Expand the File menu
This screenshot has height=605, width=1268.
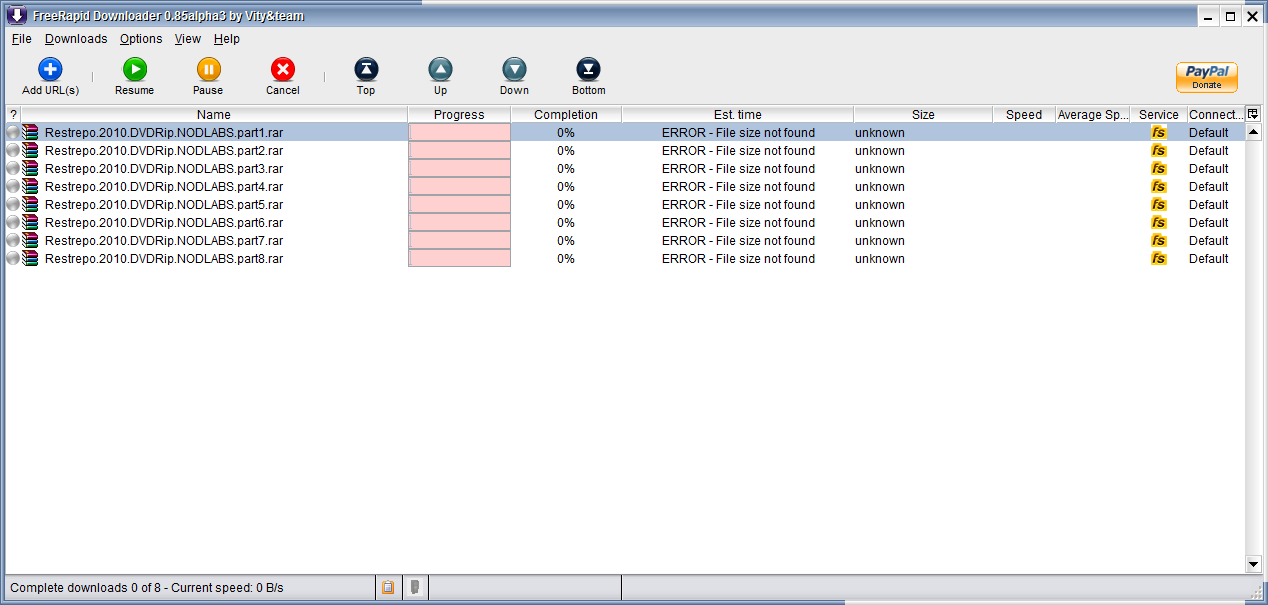point(22,39)
